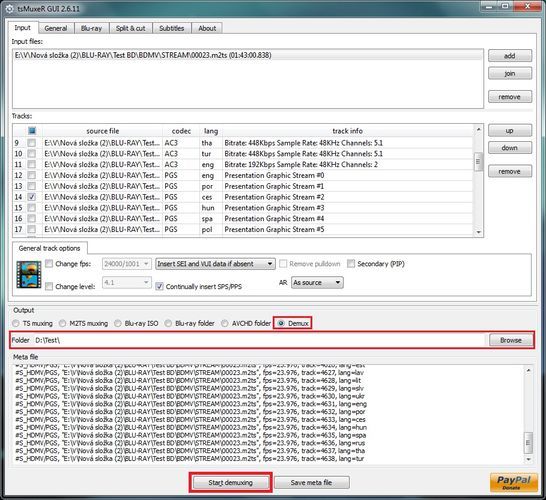546x500 pixels.
Task: Select M2TS muxing output option
Action: pos(62,323)
